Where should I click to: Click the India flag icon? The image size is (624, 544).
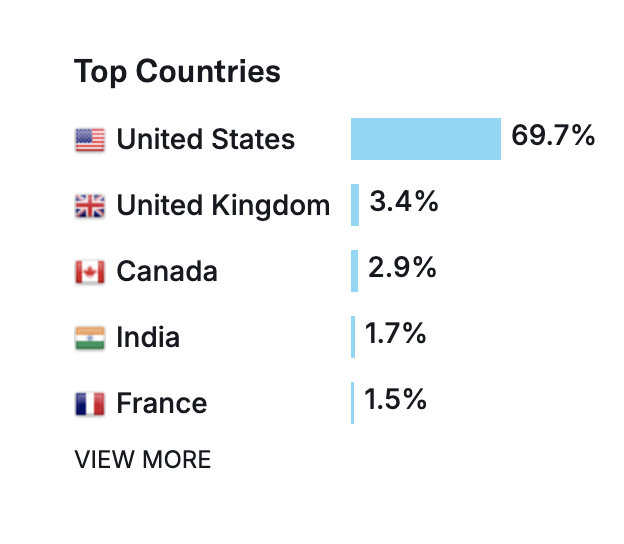coord(90,338)
